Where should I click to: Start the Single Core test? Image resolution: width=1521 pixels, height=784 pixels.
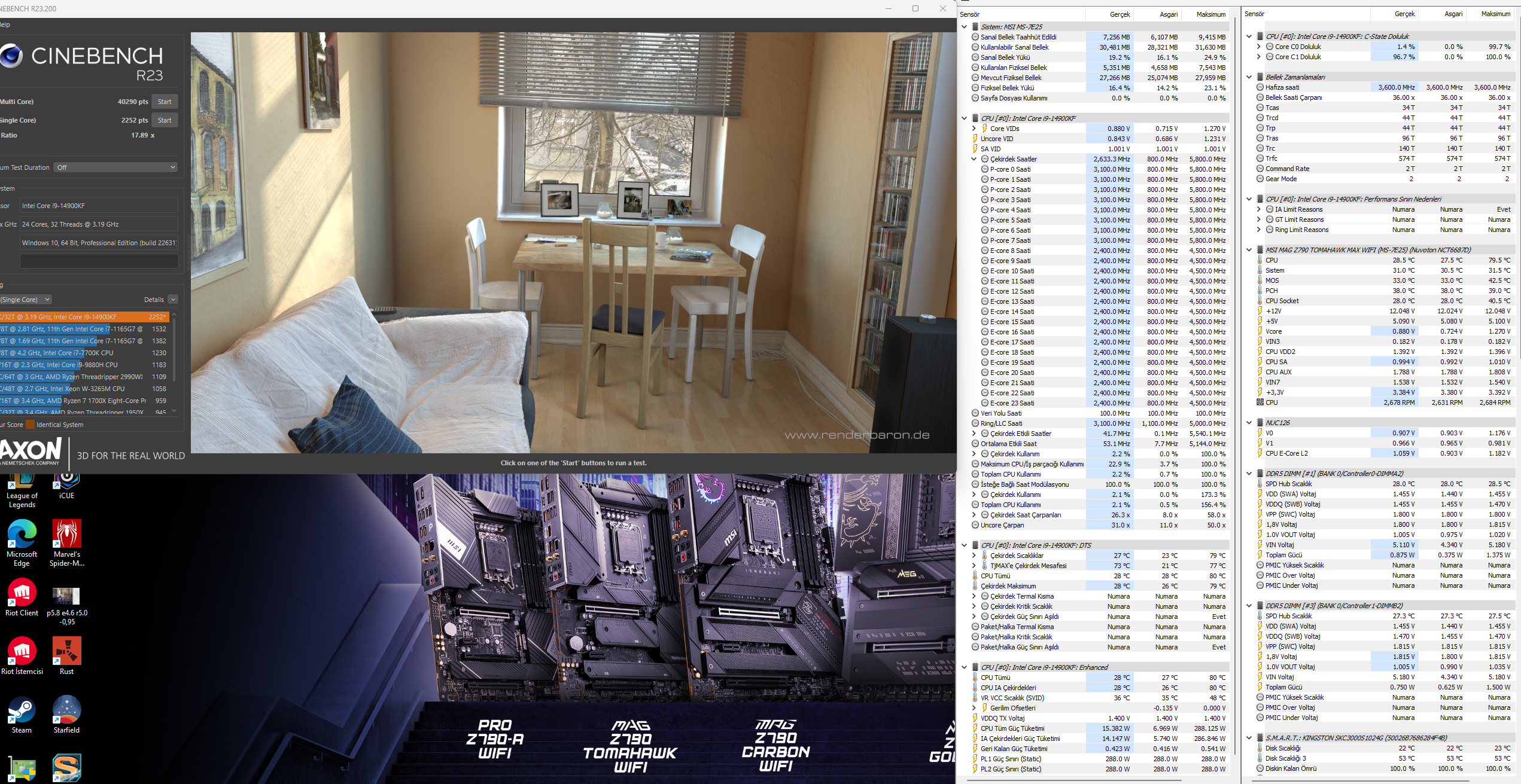pos(165,120)
